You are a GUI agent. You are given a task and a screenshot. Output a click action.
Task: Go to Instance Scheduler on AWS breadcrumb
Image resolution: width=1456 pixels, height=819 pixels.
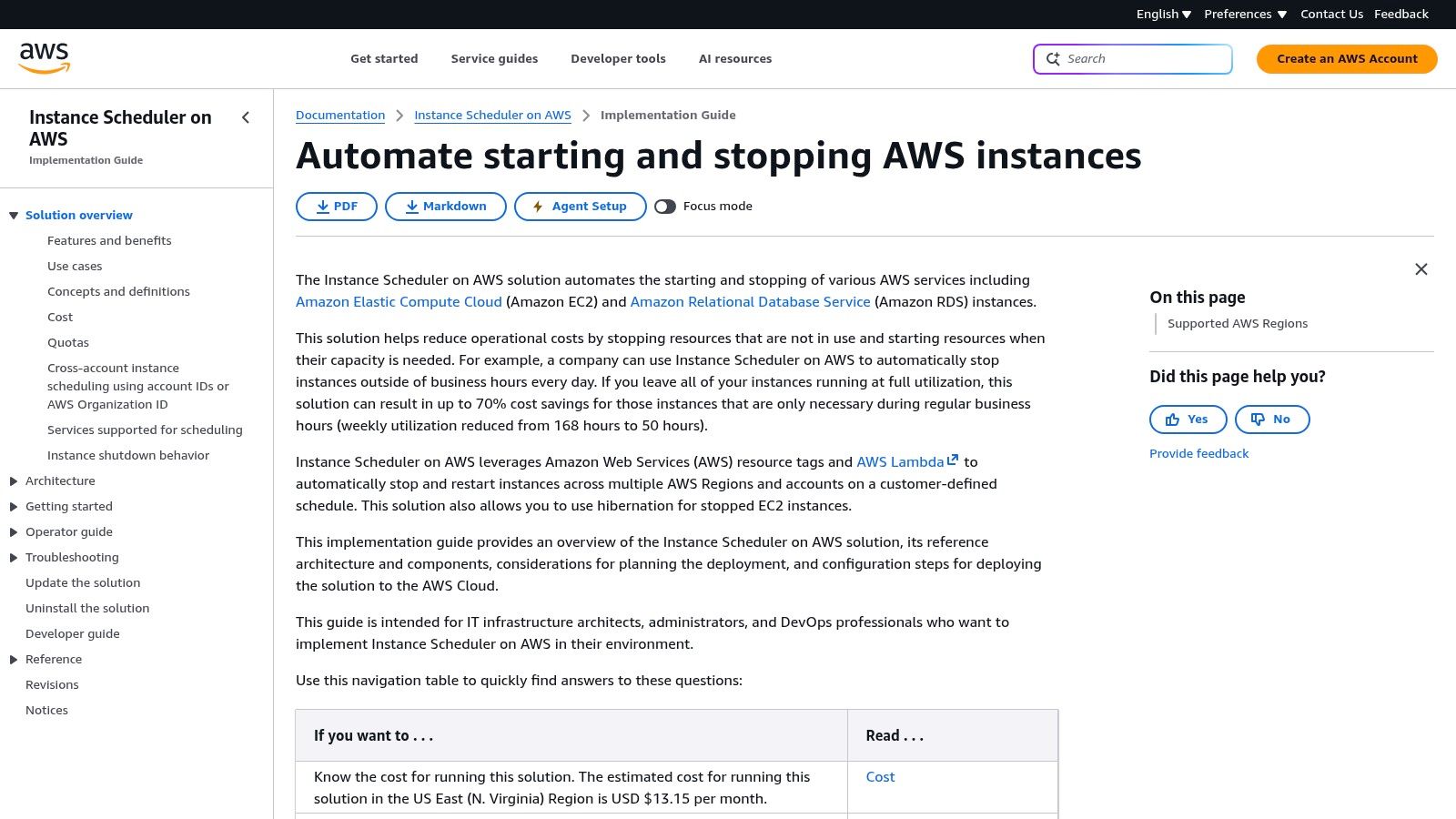492,116
